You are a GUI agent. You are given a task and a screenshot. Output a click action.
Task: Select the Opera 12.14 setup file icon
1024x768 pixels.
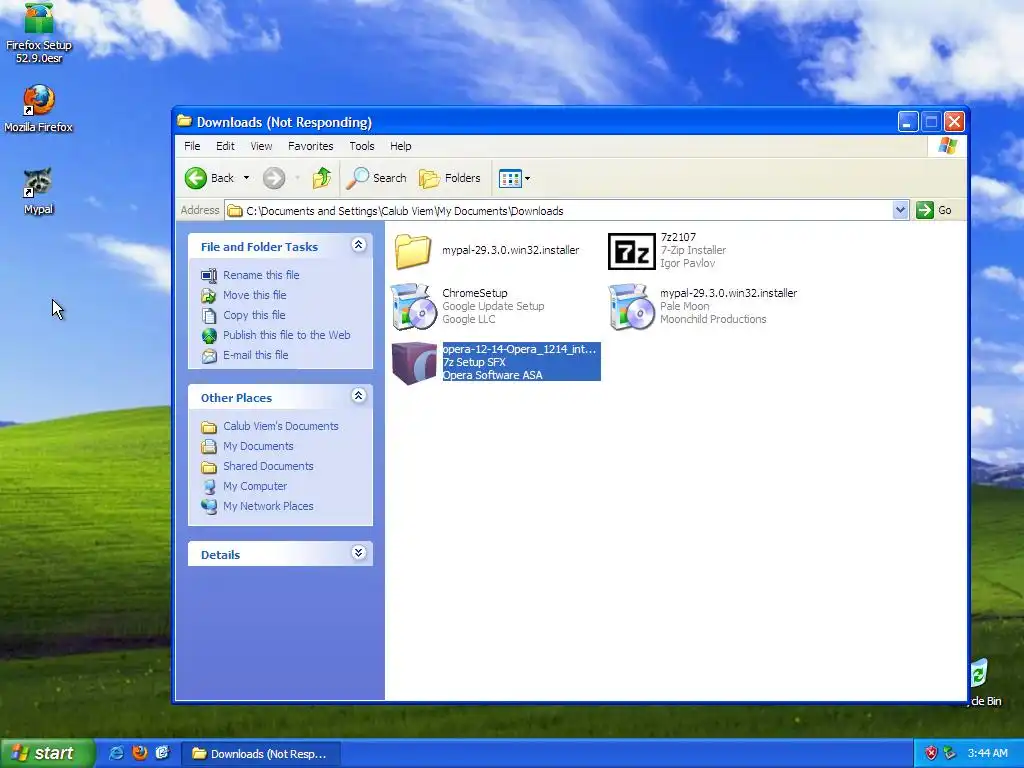click(414, 362)
